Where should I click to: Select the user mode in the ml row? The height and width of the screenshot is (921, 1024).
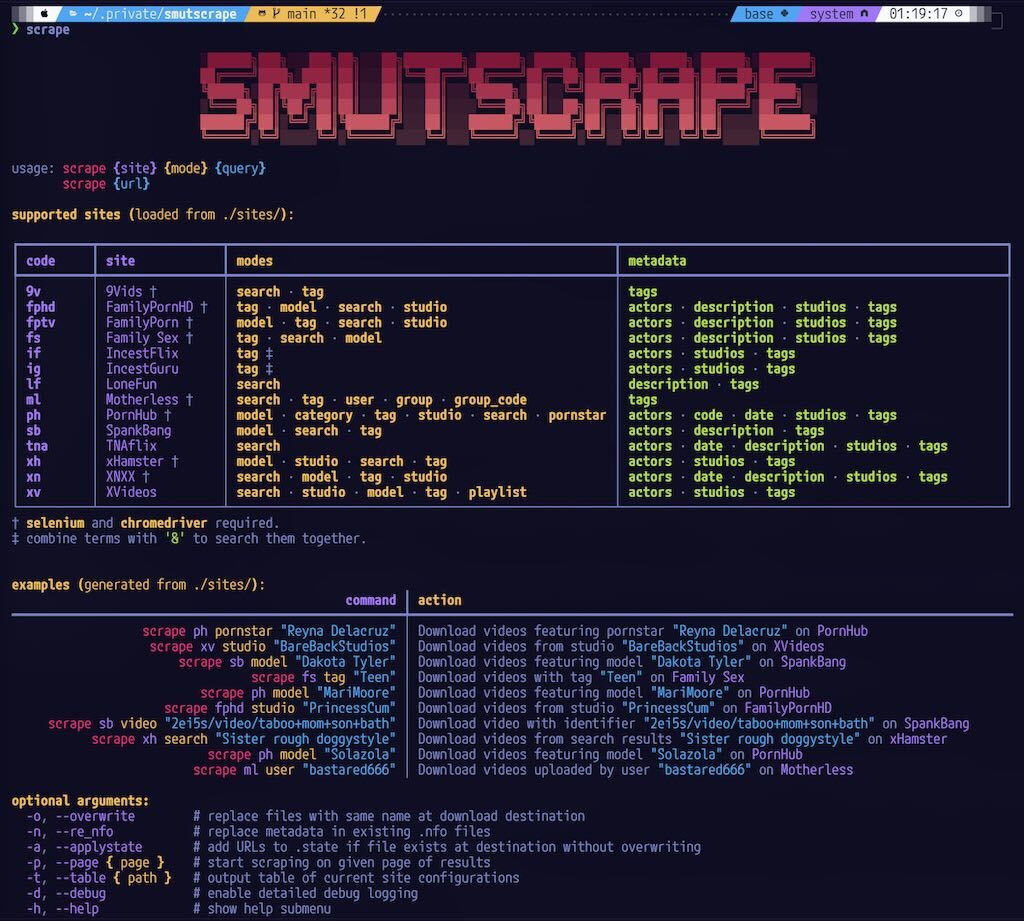(360, 400)
